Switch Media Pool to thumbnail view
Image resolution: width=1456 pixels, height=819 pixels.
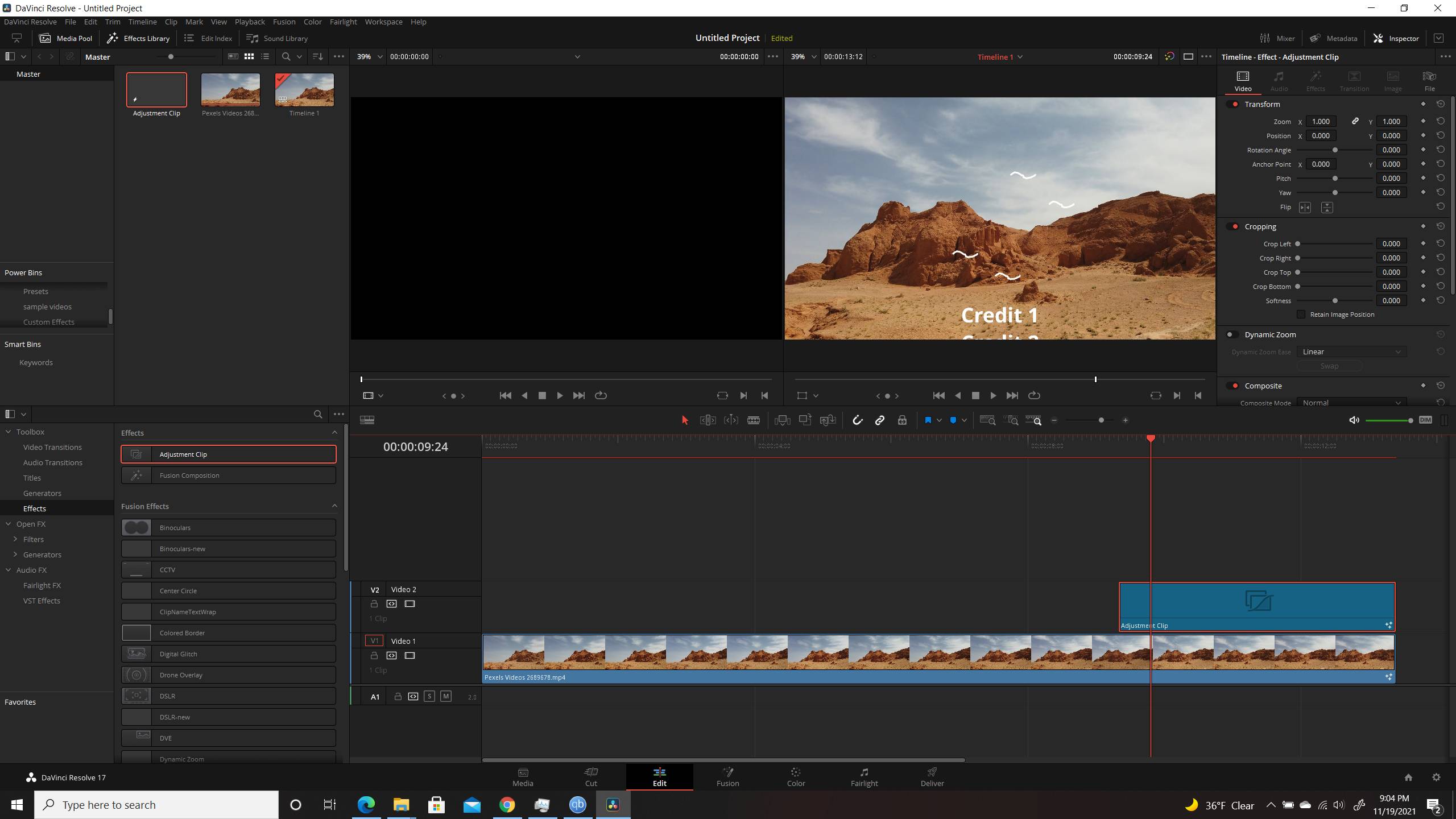pyautogui.click(x=249, y=56)
